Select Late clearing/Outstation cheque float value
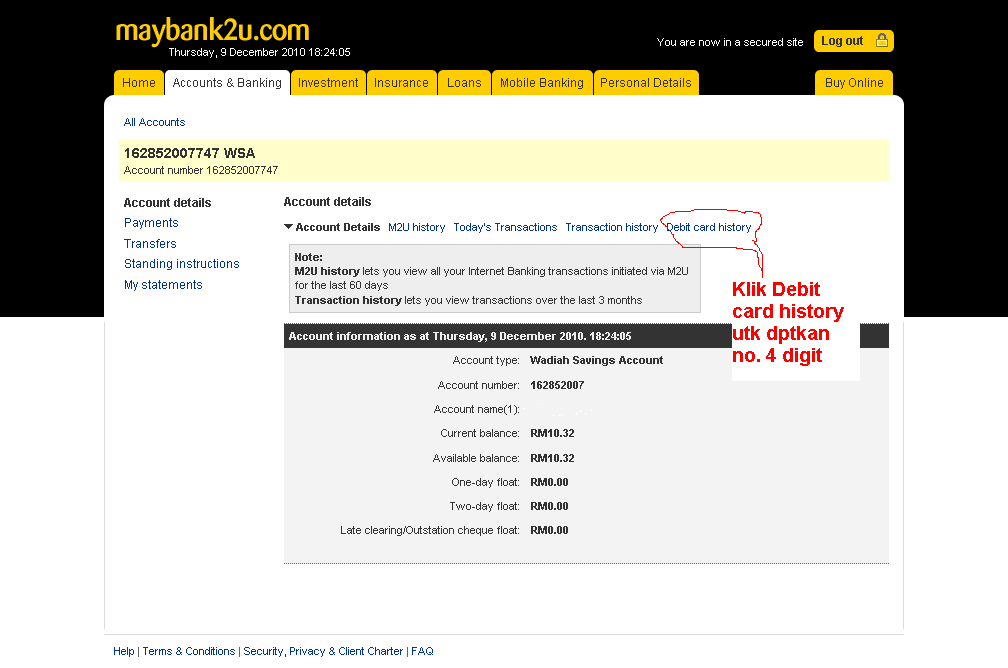The height and width of the screenshot is (668, 1008). 549,530
